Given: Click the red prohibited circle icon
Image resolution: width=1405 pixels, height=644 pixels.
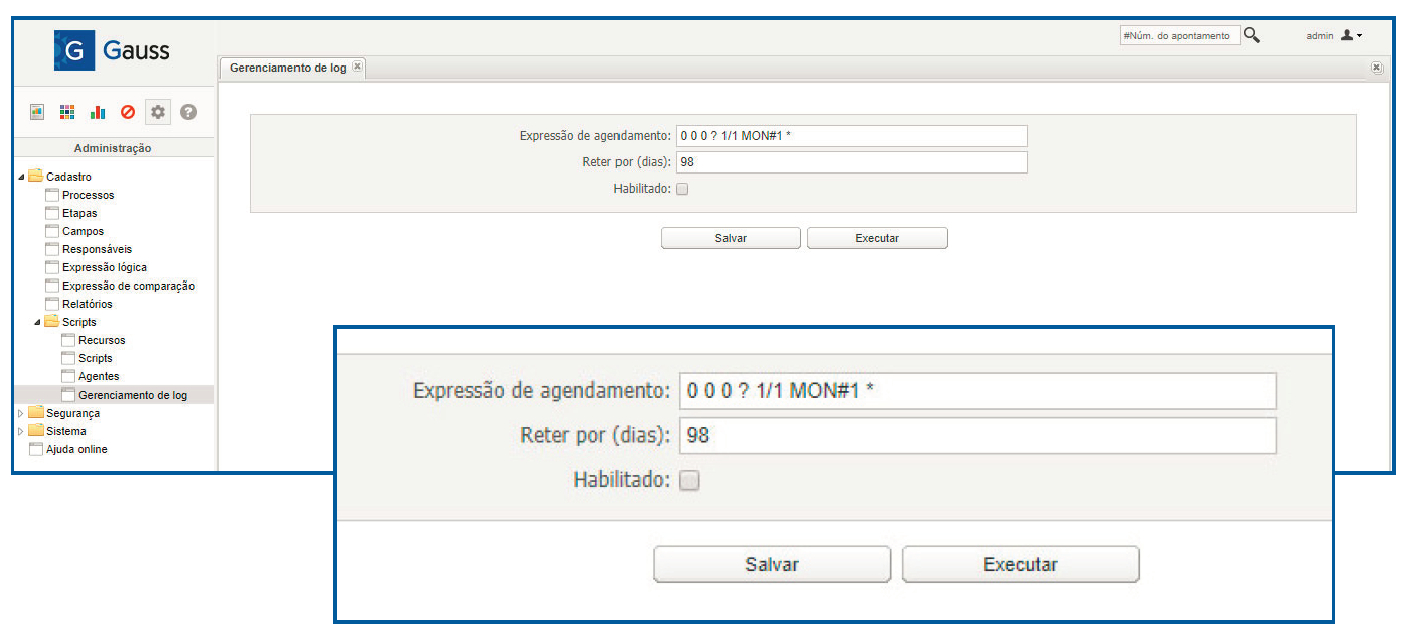Looking at the screenshot, I should [128, 112].
